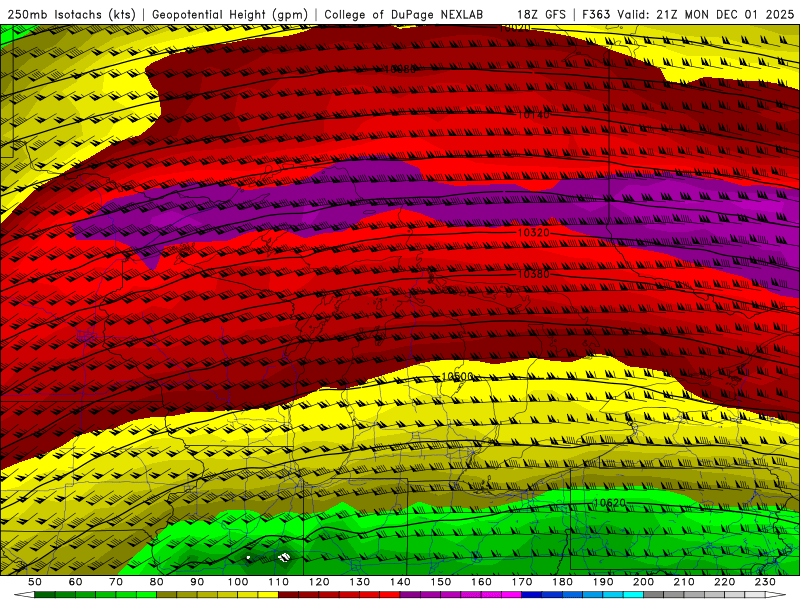This screenshot has width=800, height=600.
Task: Click the 100 value on the color scale
Action: coord(238,582)
